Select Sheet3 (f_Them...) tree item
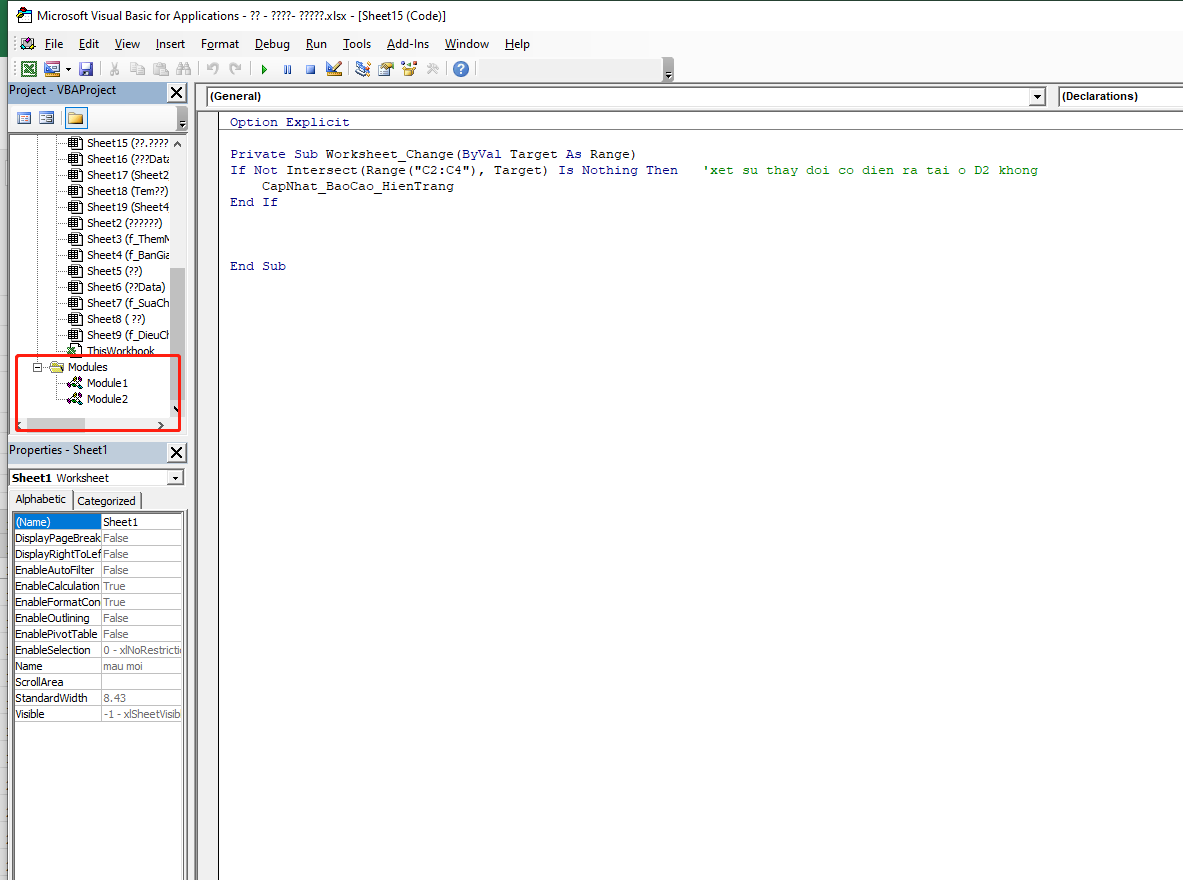This screenshot has width=1183, height=880. point(128,239)
